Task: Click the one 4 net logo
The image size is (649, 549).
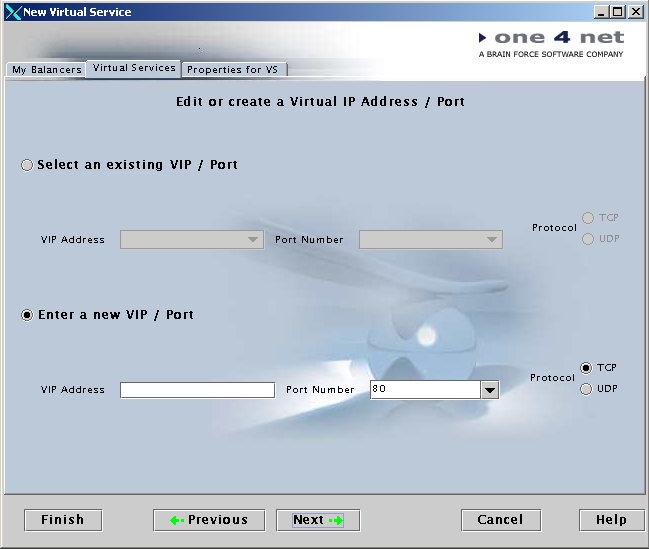Action: [551, 38]
